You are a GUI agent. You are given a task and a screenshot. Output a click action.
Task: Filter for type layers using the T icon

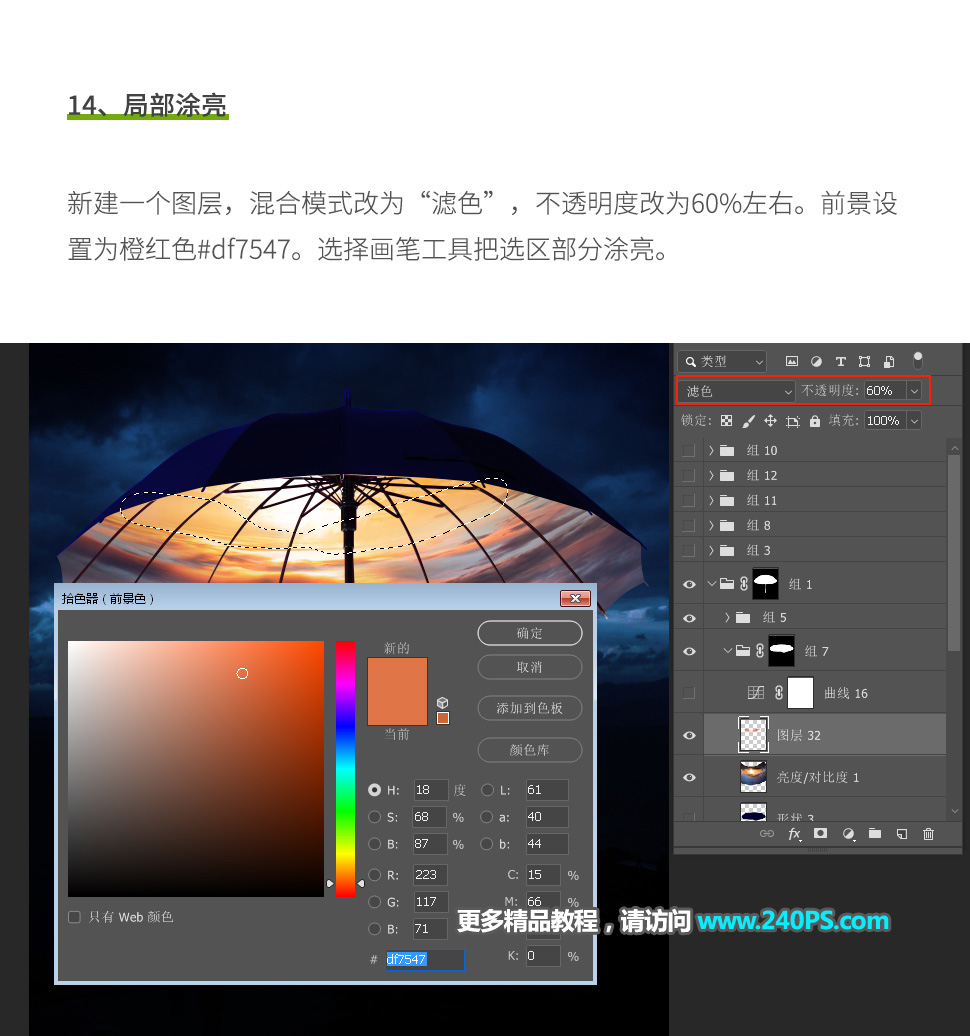[x=840, y=361]
